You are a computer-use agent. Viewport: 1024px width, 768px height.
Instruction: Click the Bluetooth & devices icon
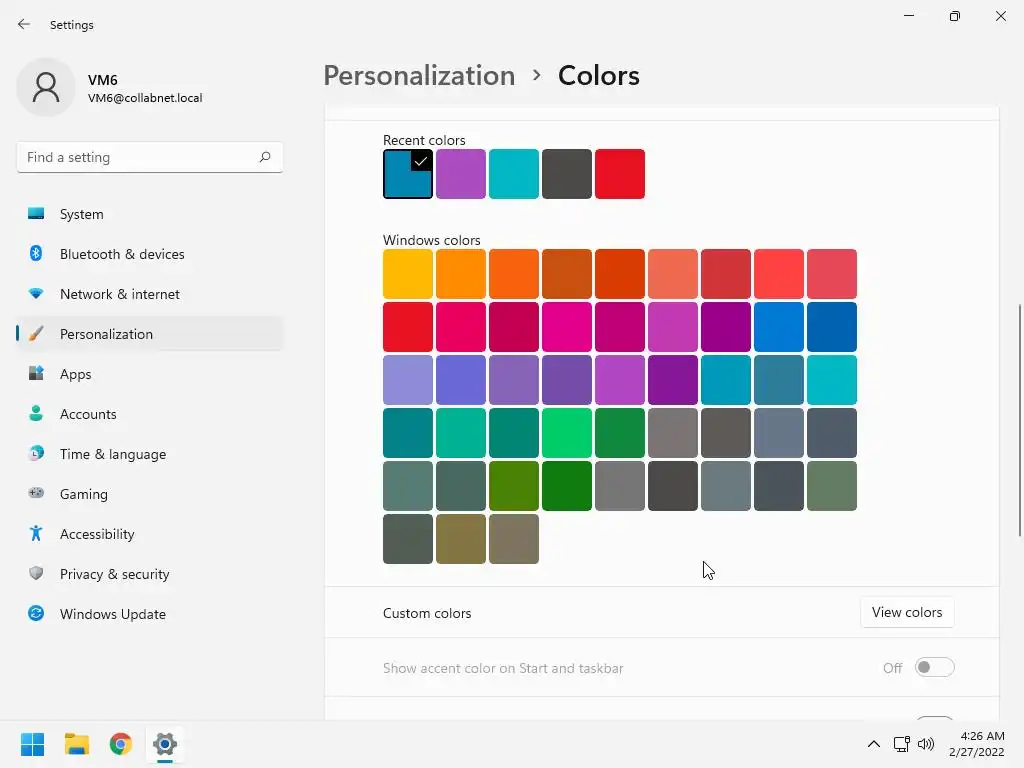36,254
